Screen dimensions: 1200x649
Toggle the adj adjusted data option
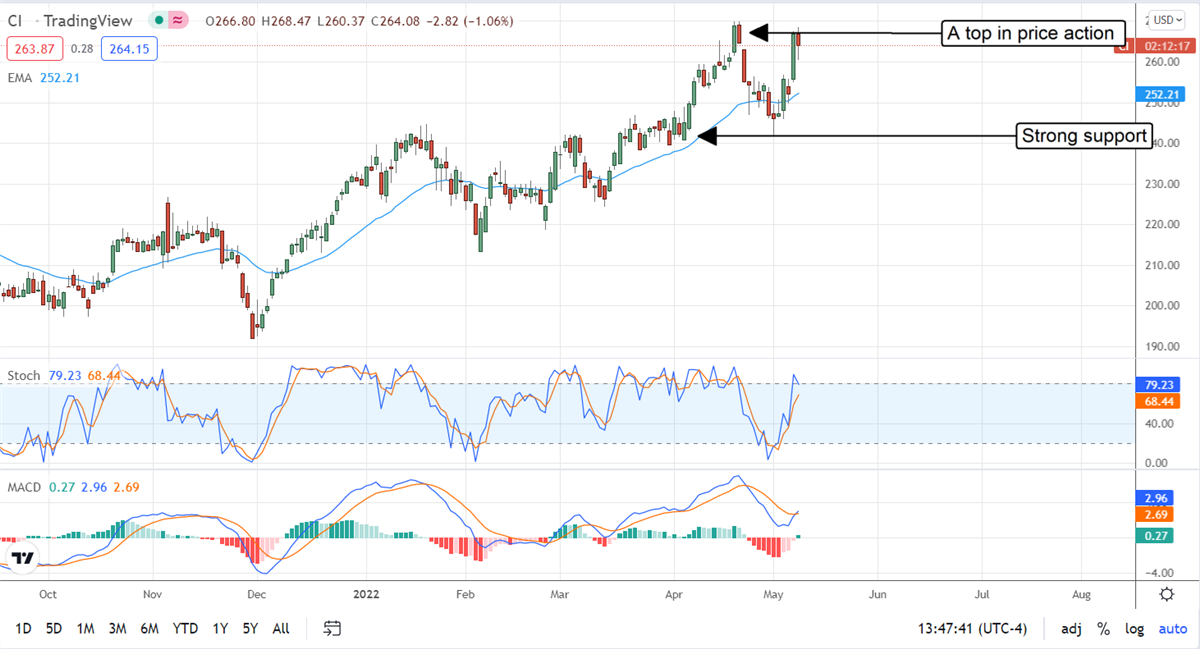[1071, 629]
